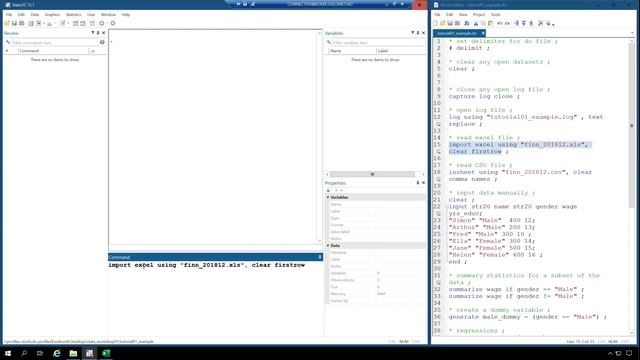The height and width of the screenshot is (360, 640).
Task: Open the Do-file Editor icon in Stata toolbar
Action: coord(63,23)
